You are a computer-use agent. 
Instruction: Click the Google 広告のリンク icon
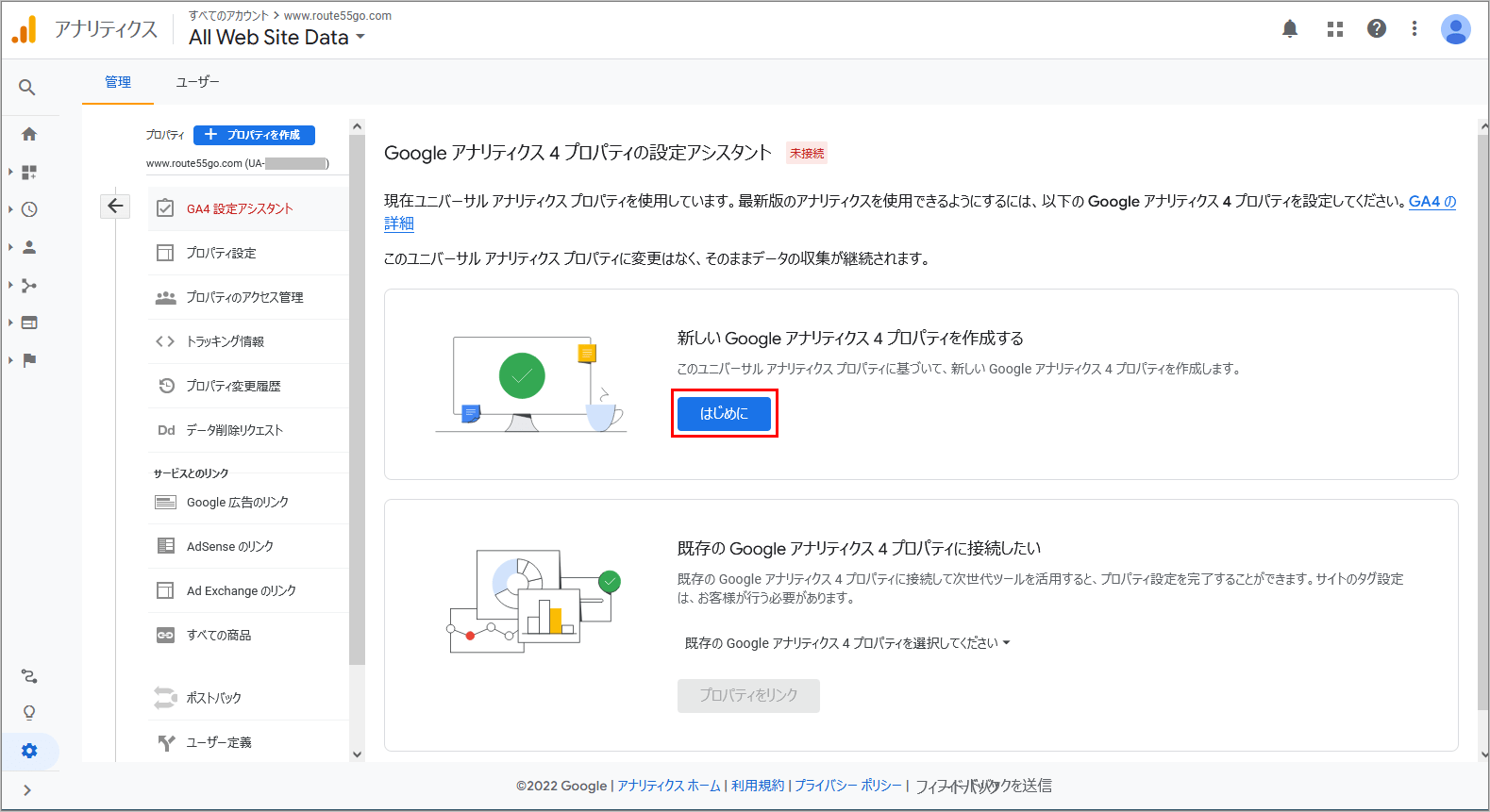click(165, 503)
